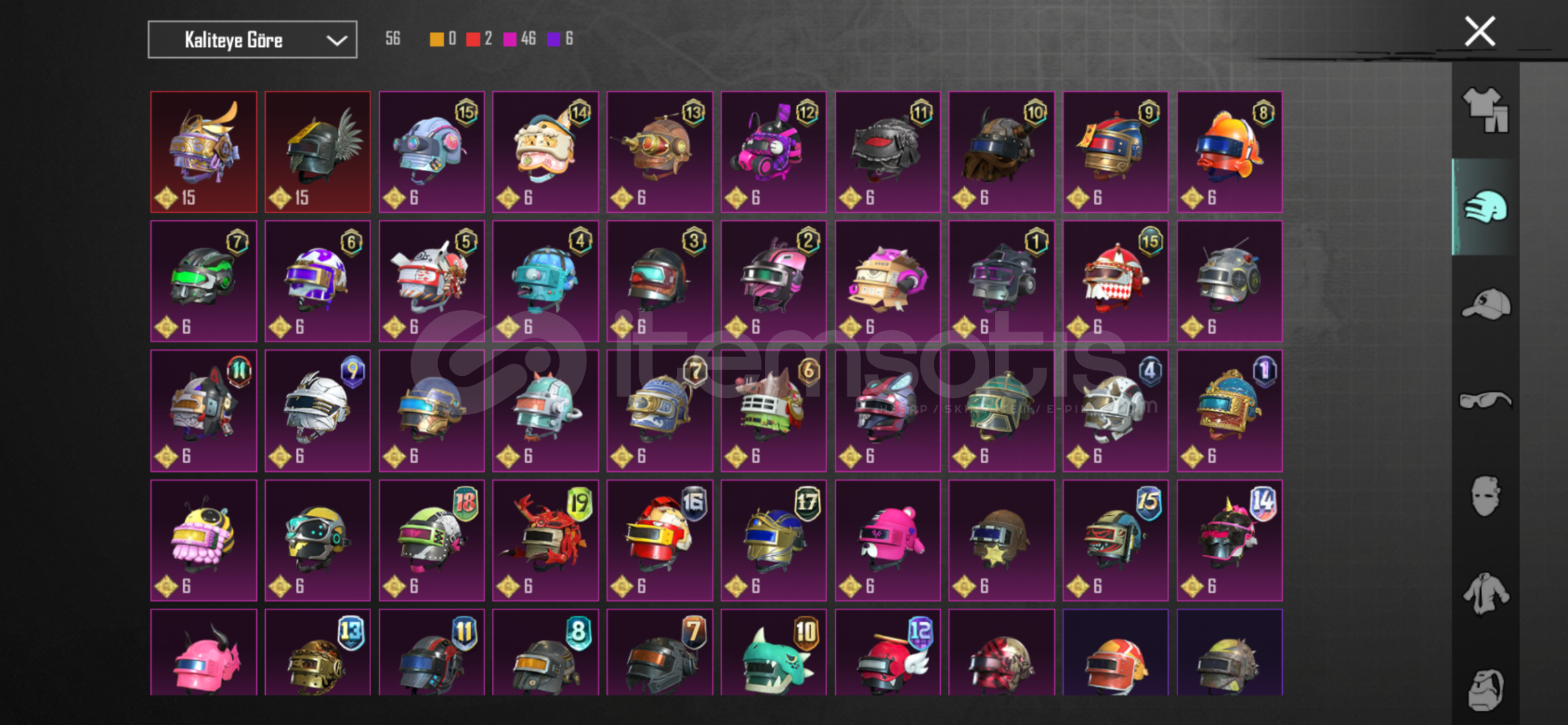This screenshot has height=725, width=1568.
Task: Open the jacket category icon
Action: pos(1485,593)
